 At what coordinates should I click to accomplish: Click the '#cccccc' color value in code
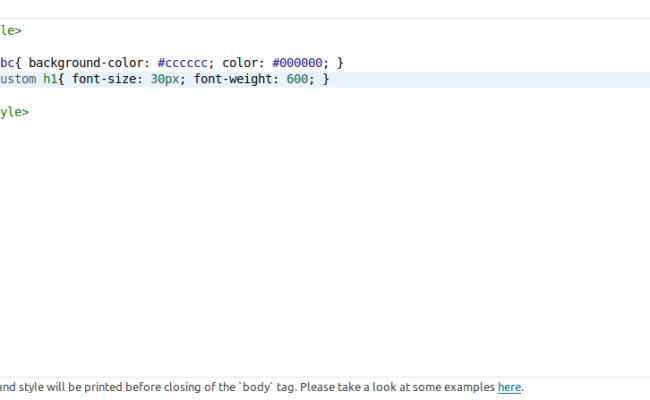click(182, 63)
